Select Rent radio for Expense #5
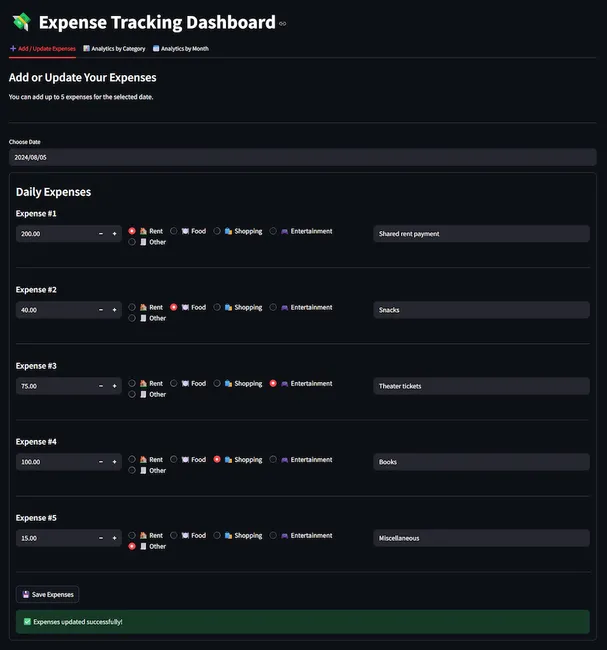 [132, 535]
